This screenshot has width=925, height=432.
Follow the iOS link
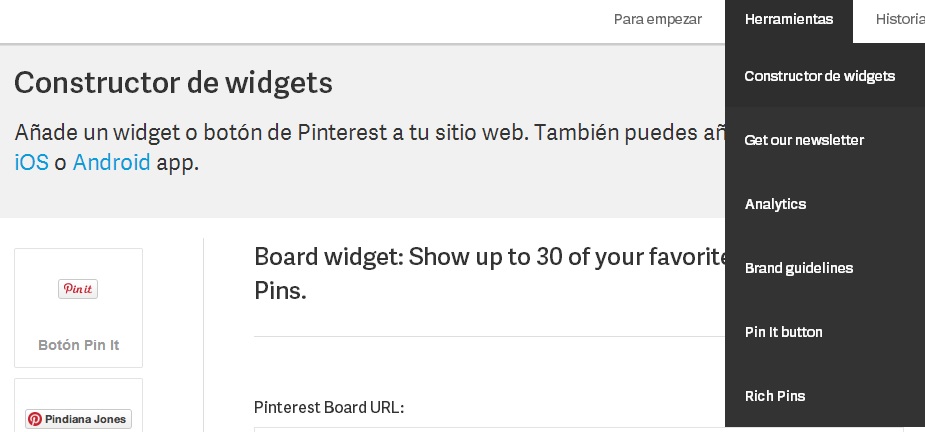click(x=31, y=162)
